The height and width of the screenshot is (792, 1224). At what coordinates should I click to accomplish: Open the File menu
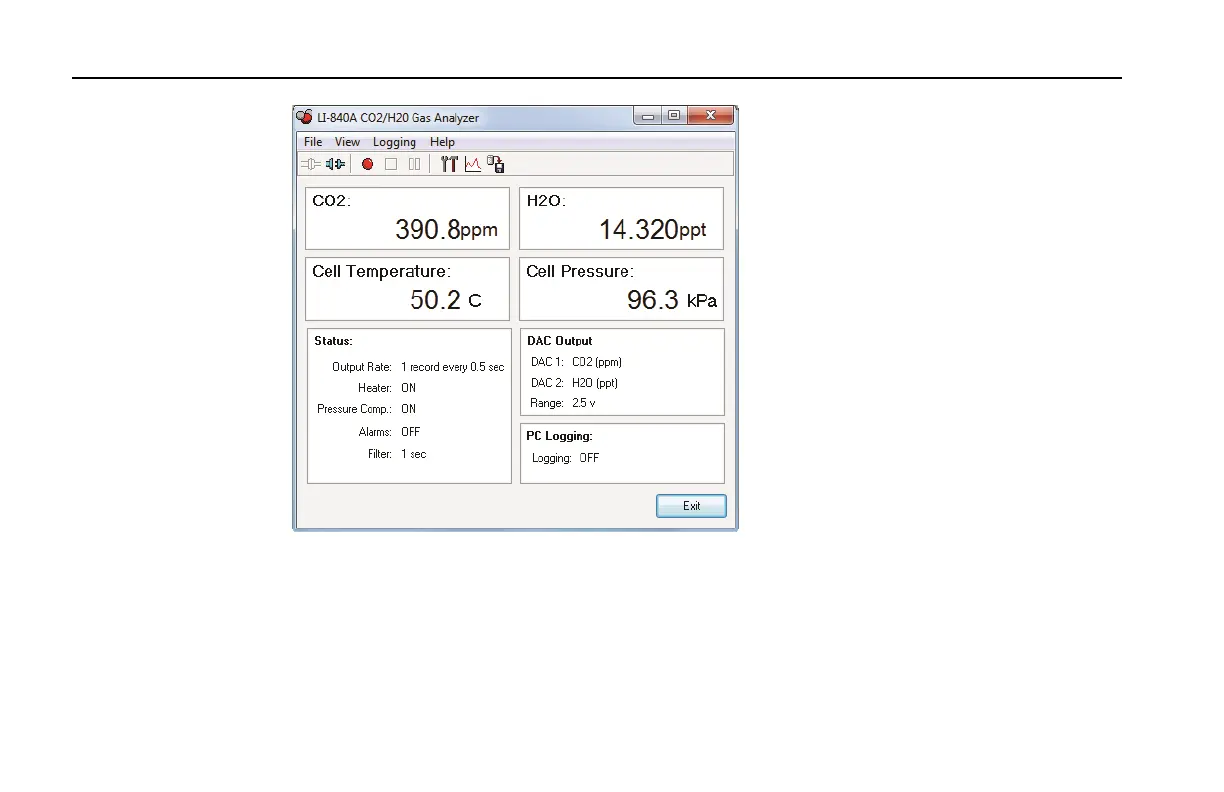[313, 142]
